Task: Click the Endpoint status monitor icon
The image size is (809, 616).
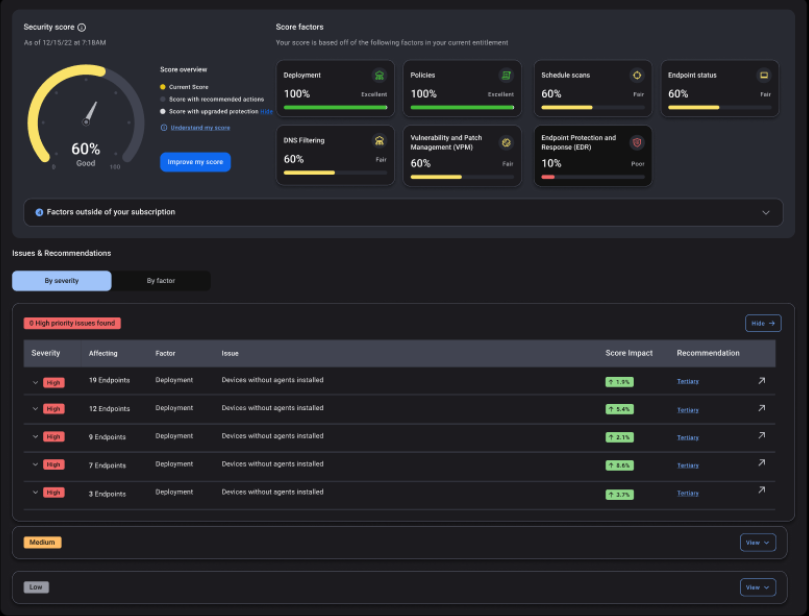Action: click(x=764, y=75)
